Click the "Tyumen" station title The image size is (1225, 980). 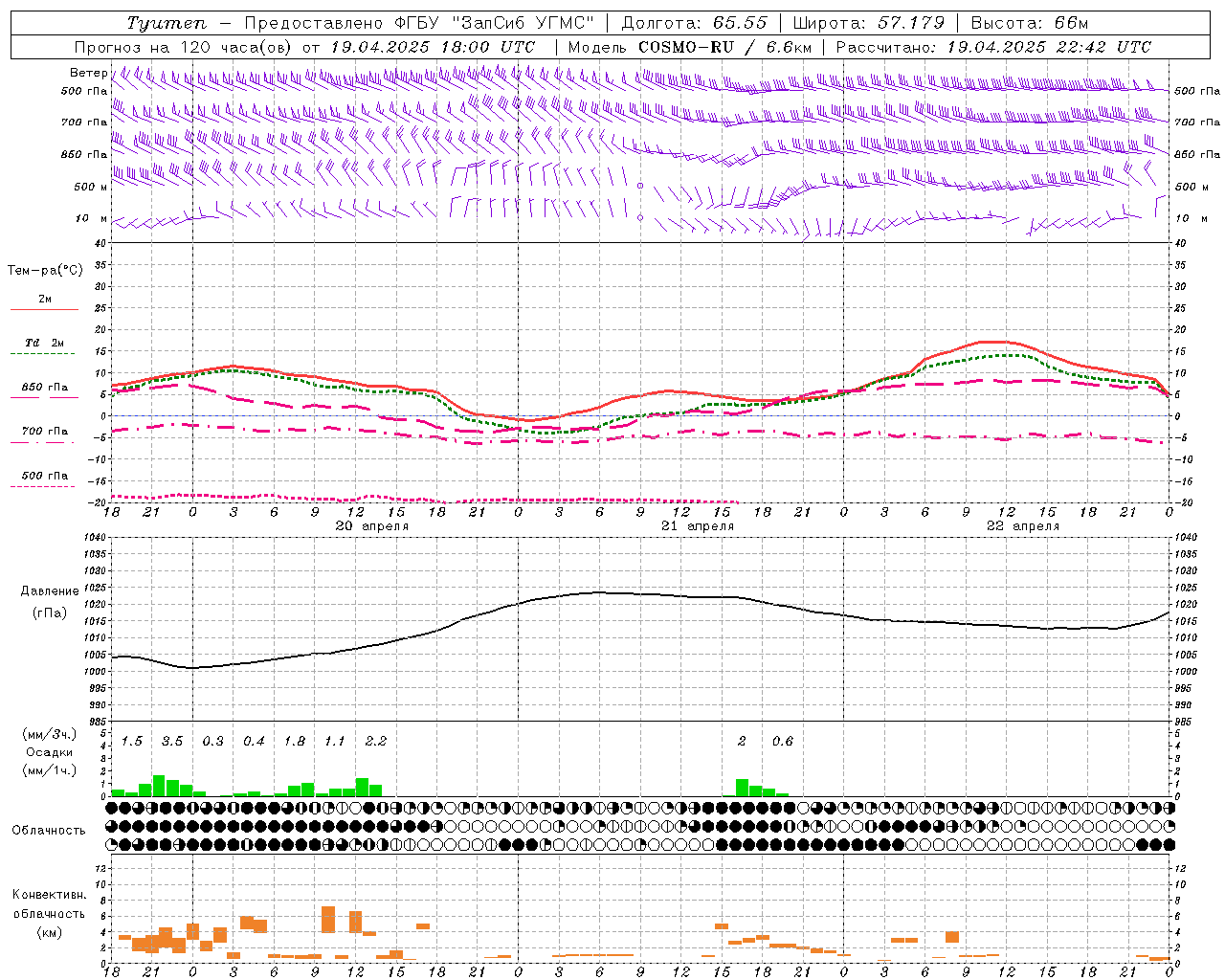pos(167,23)
